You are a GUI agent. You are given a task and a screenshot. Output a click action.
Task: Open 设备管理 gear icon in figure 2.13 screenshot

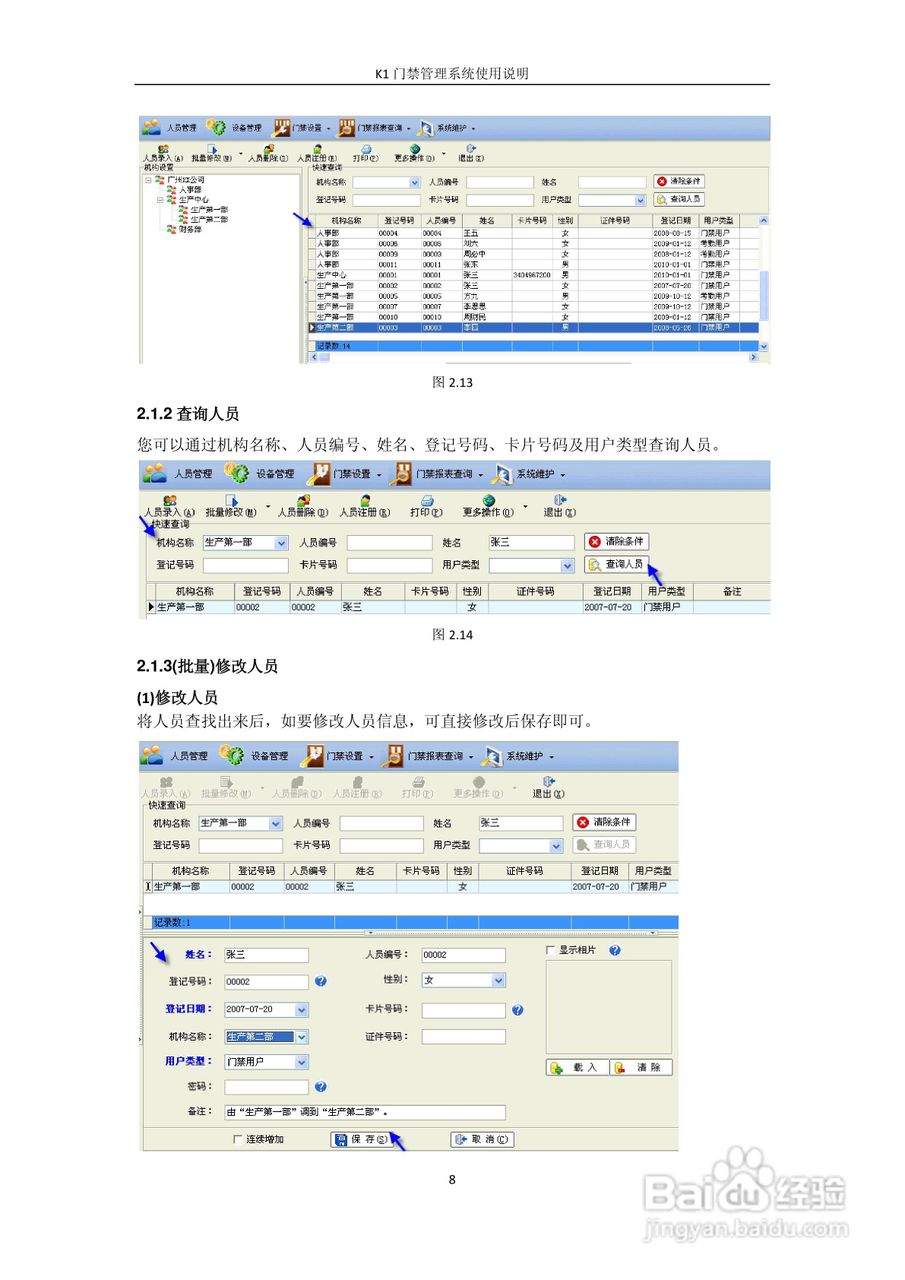coord(216,127)
